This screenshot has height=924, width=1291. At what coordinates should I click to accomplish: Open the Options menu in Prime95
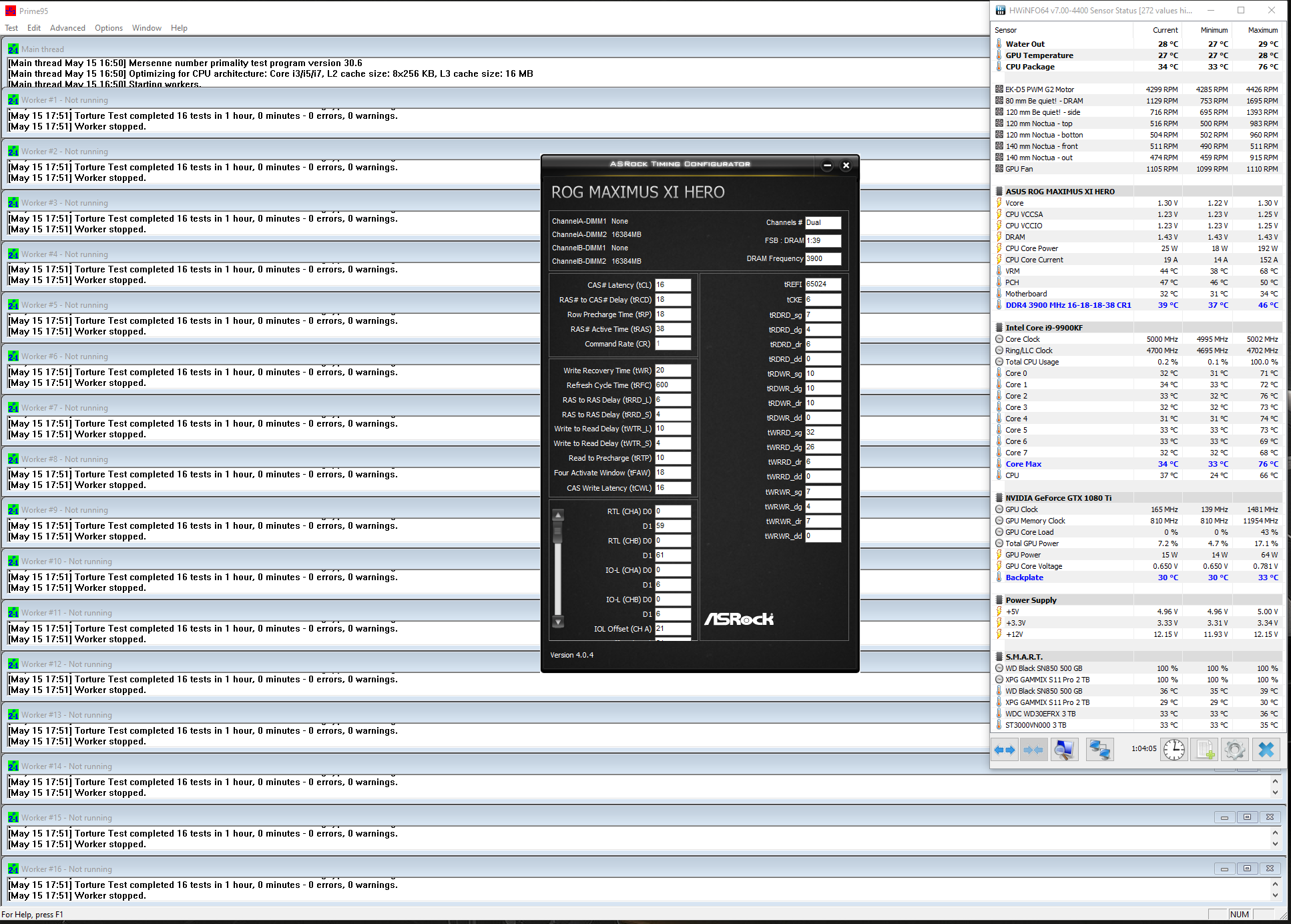pos(109,28)
